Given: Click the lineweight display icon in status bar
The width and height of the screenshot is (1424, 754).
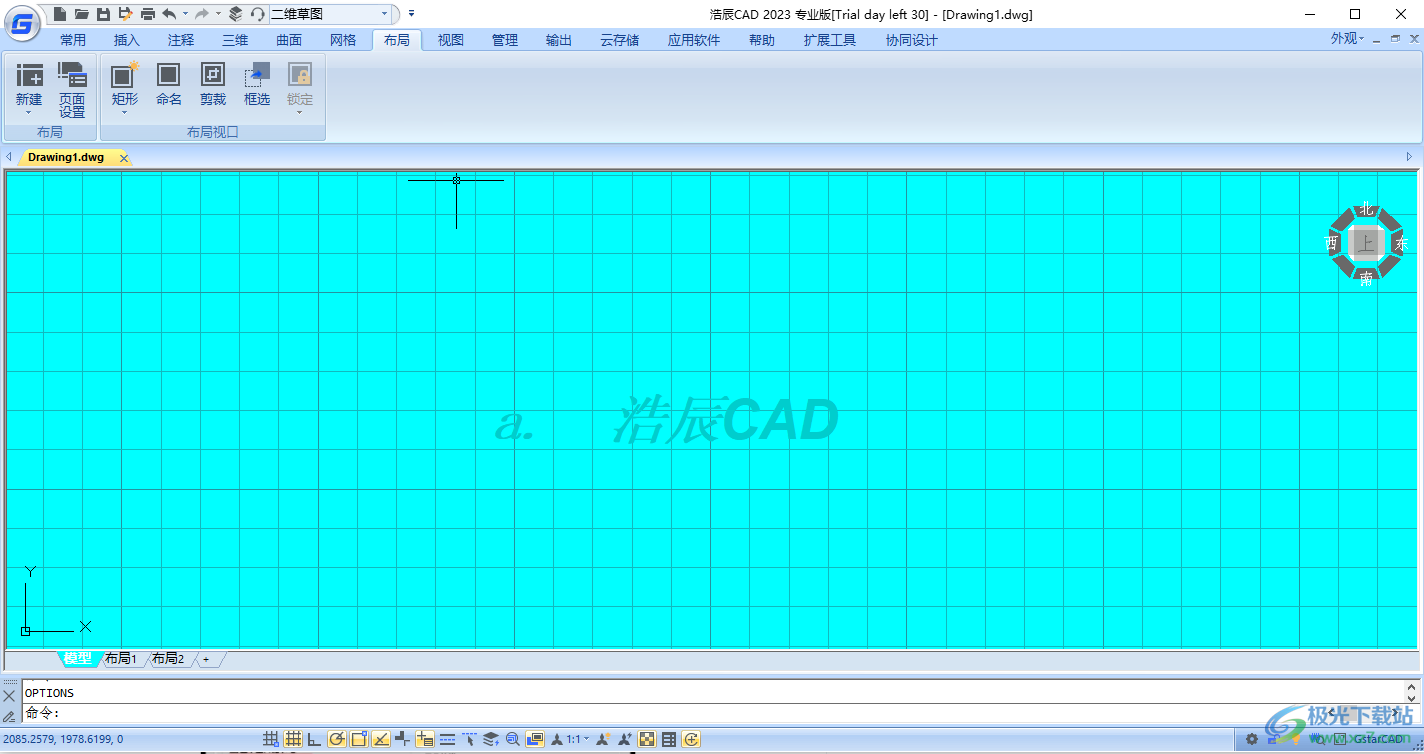Looking at the screenshot, I should (x=447, y=740).
